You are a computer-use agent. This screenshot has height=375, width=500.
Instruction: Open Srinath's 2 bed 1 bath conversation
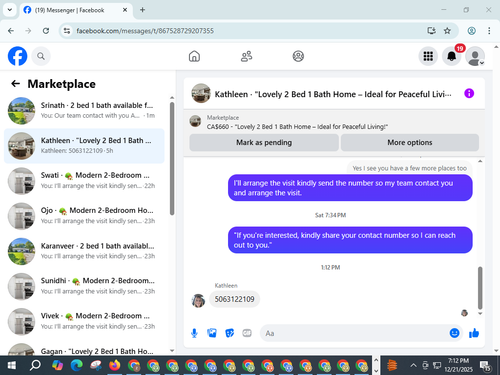84,110
